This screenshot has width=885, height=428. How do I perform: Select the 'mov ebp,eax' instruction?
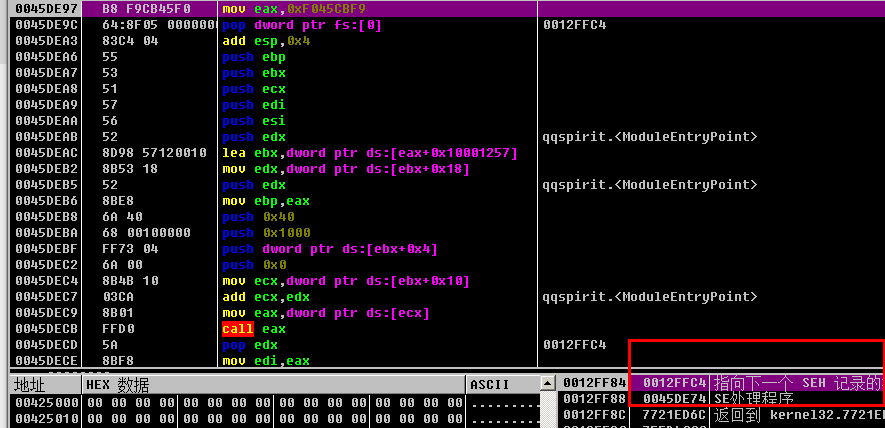(x=266, y=201)
